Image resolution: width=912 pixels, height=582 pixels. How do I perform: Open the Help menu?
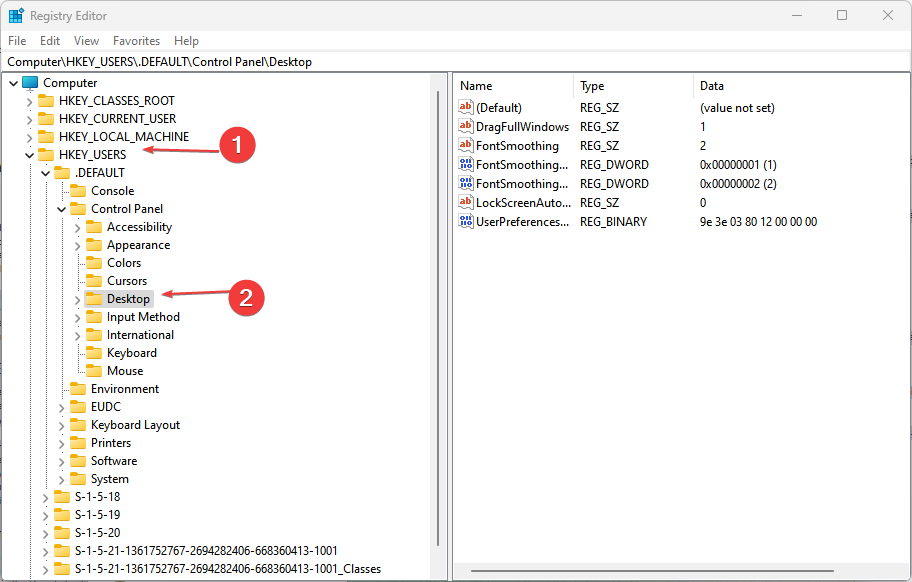(186, 41)
